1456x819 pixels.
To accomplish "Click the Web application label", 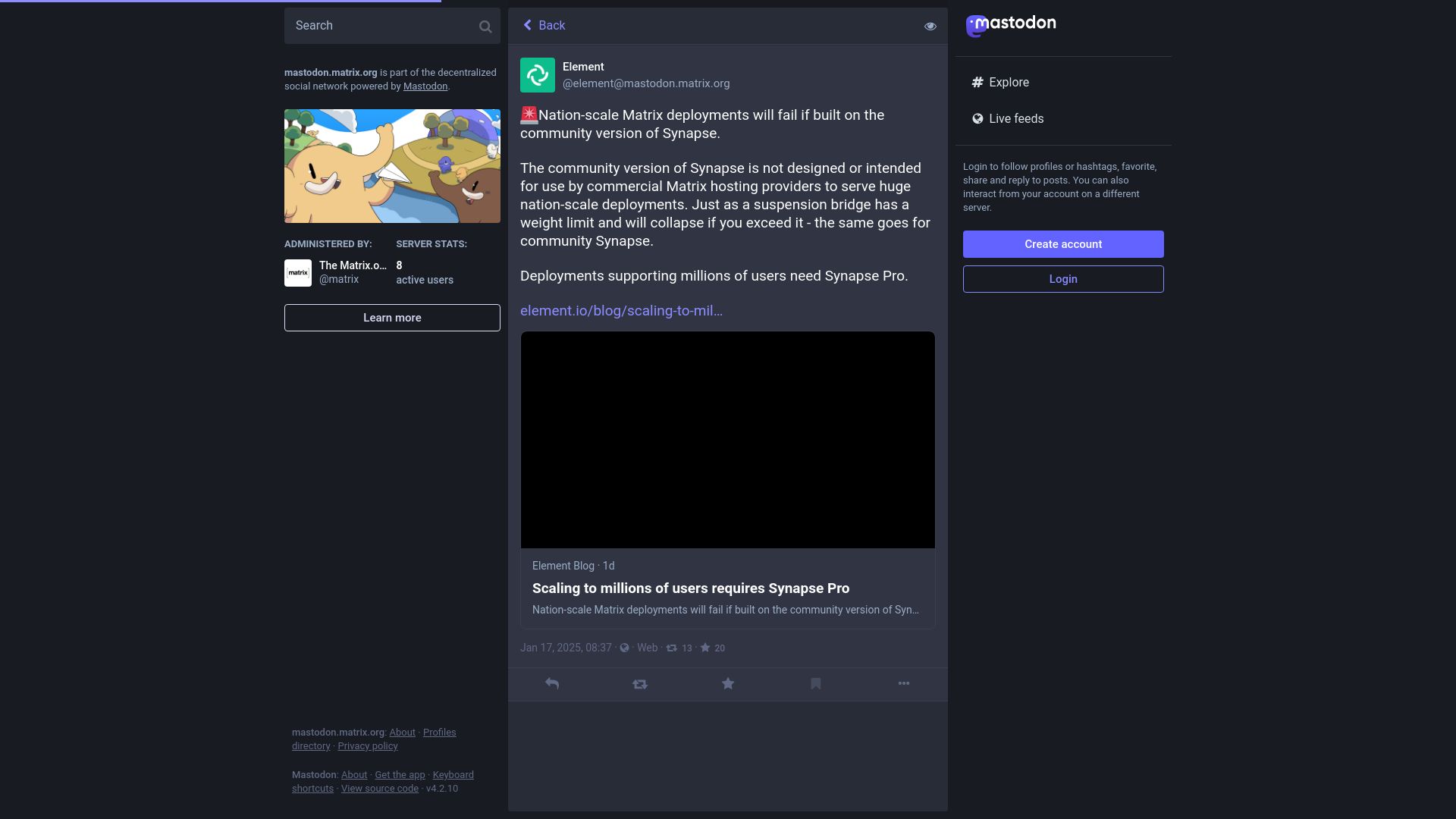I will click(648, 648).
